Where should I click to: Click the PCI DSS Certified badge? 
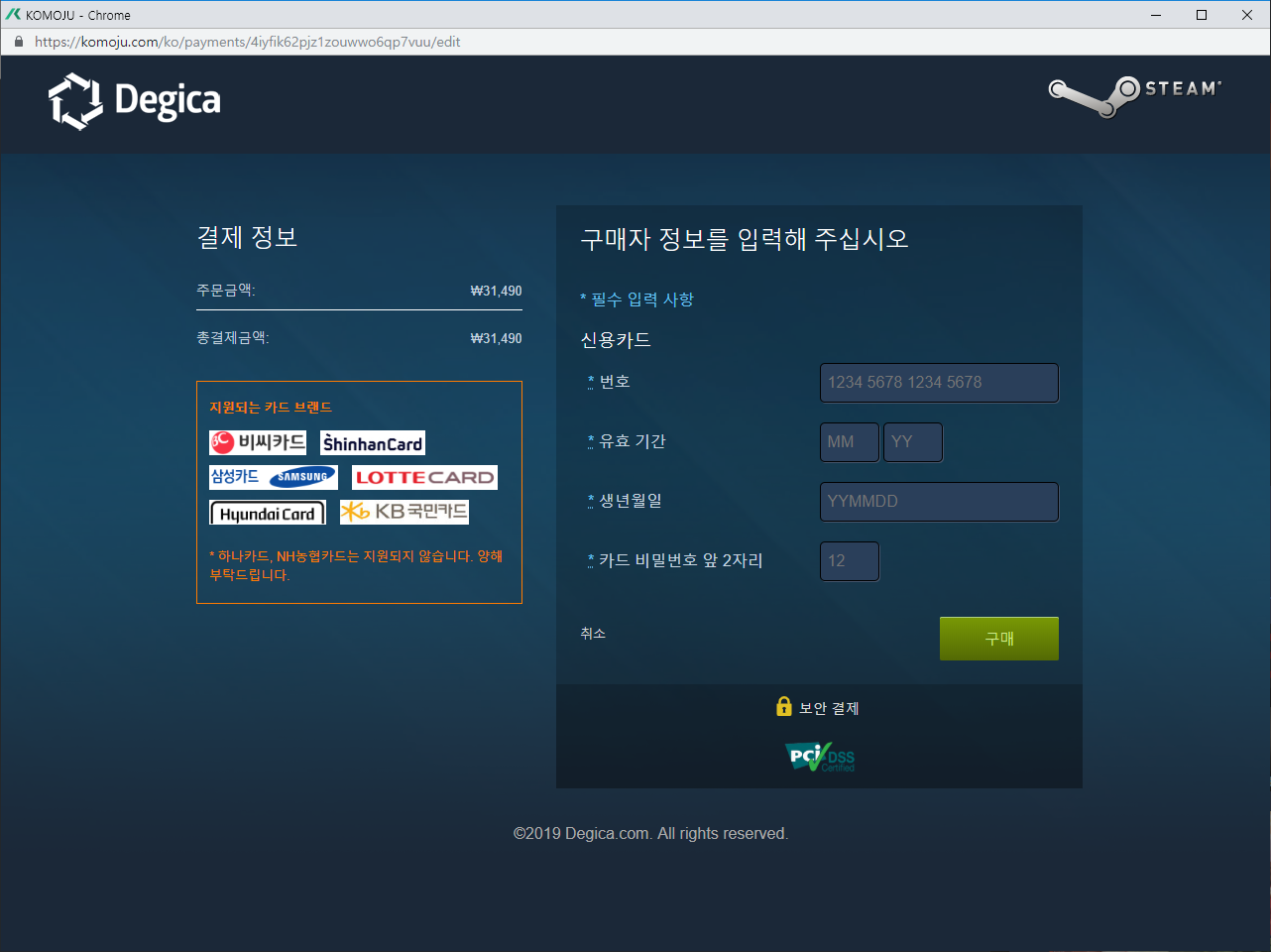point(820,758)
